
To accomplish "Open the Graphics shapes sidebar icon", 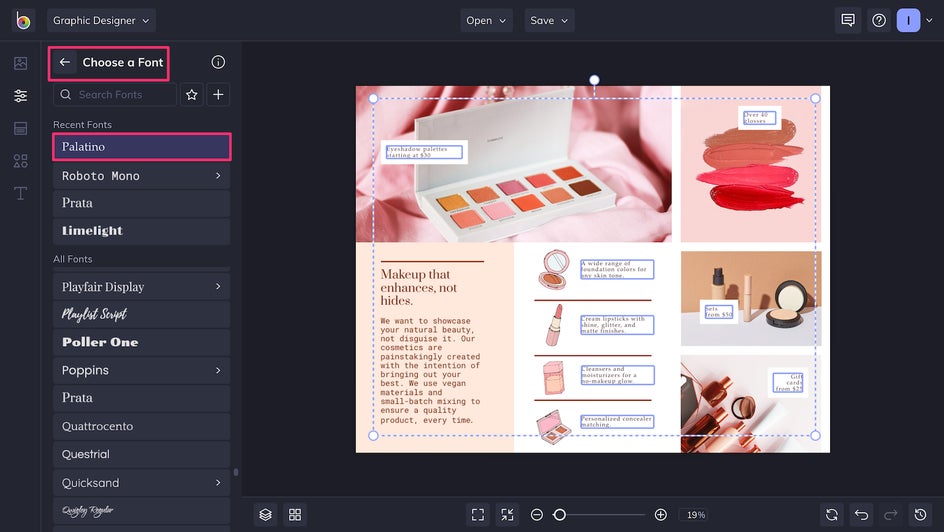I will (20, 161).
